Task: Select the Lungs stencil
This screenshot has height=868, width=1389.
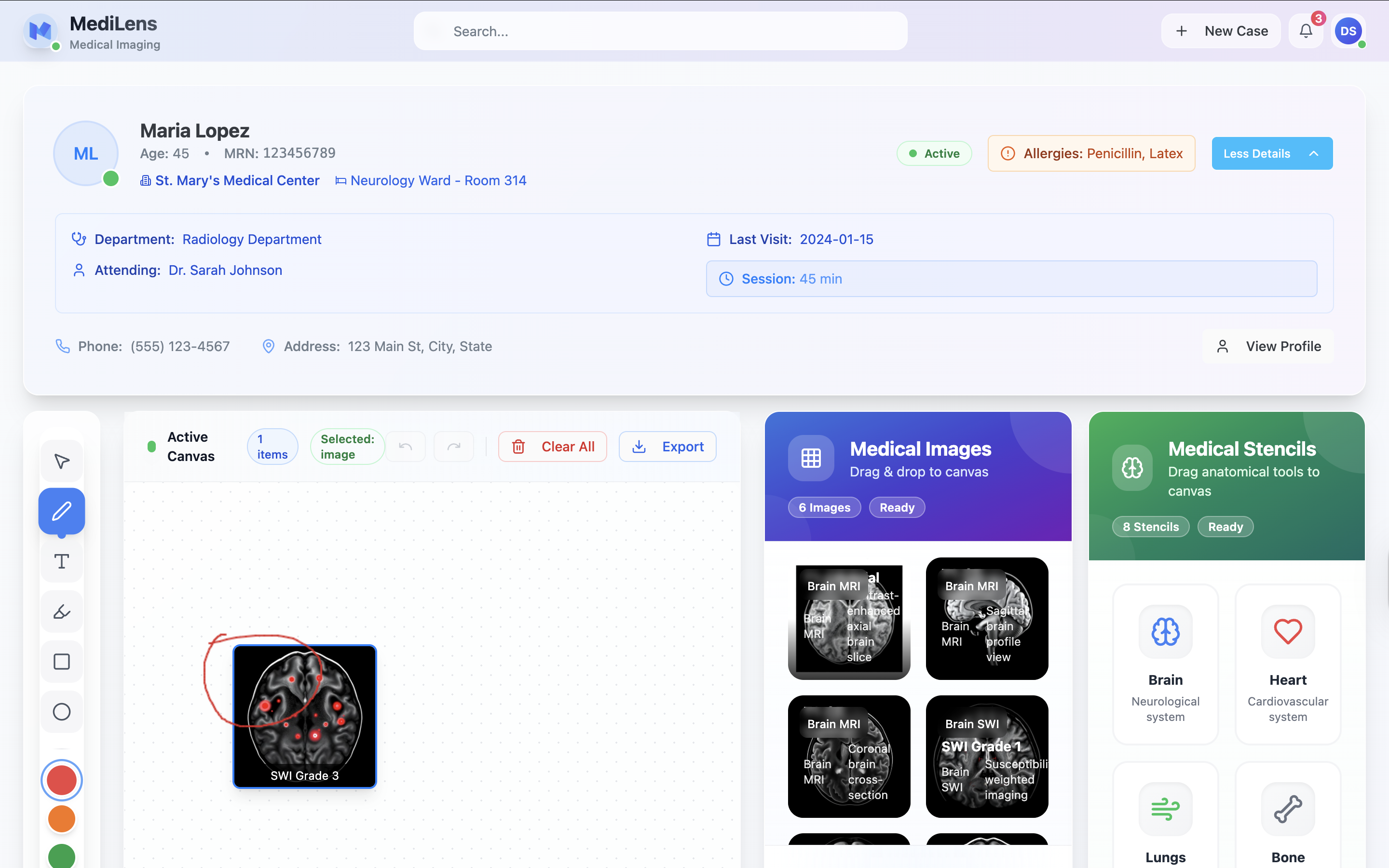Action: click(1166, 815)
